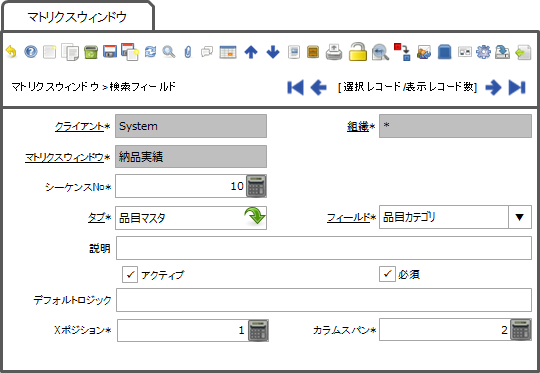Image resolution: width=540 pixels, height=373 pixels.
Task: Open requests with the envelope people icon
Action: point(424,52)
